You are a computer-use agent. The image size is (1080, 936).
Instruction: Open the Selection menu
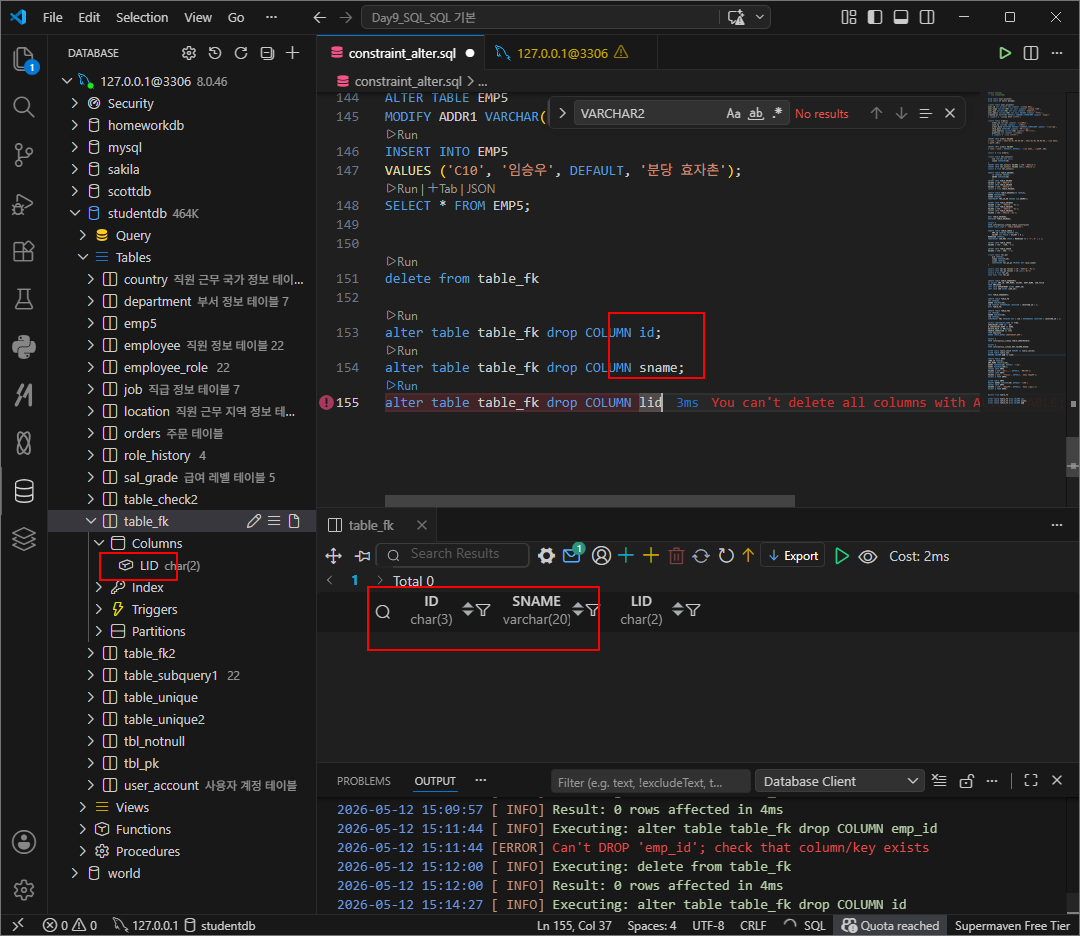tap(142, 17)
